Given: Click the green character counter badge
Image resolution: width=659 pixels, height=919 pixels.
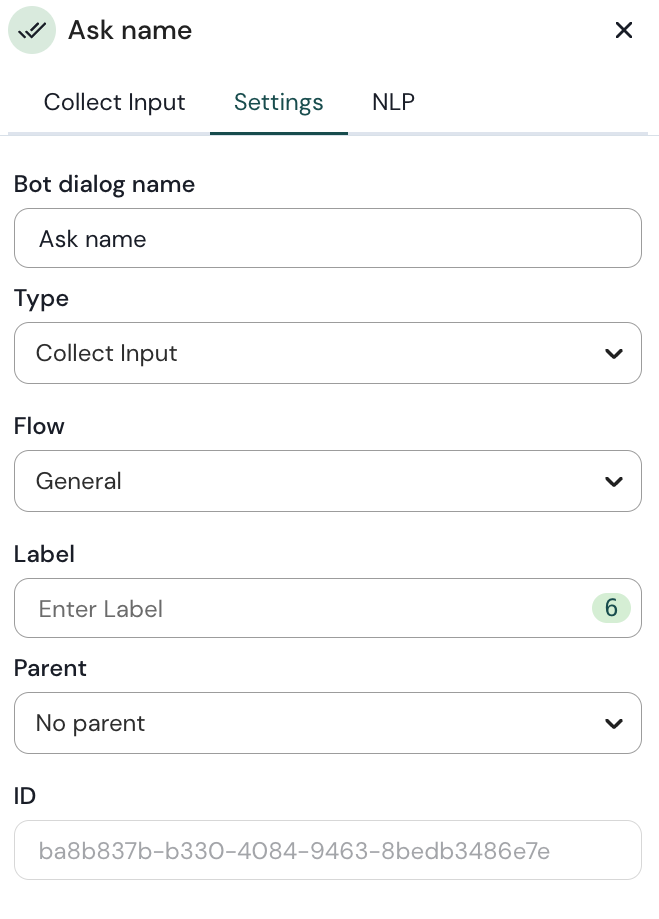Looking at the screenshot, I should [611, 608].
